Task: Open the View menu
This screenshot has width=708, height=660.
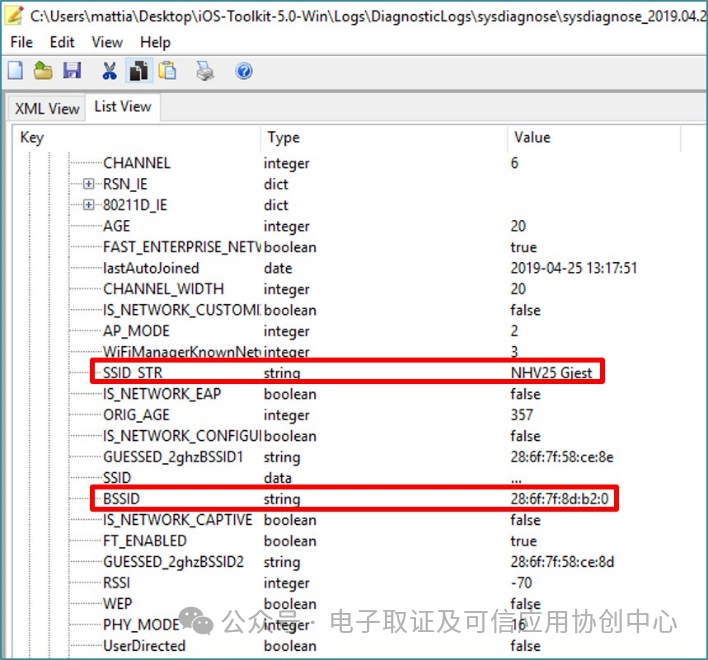Action: (107, 42)
